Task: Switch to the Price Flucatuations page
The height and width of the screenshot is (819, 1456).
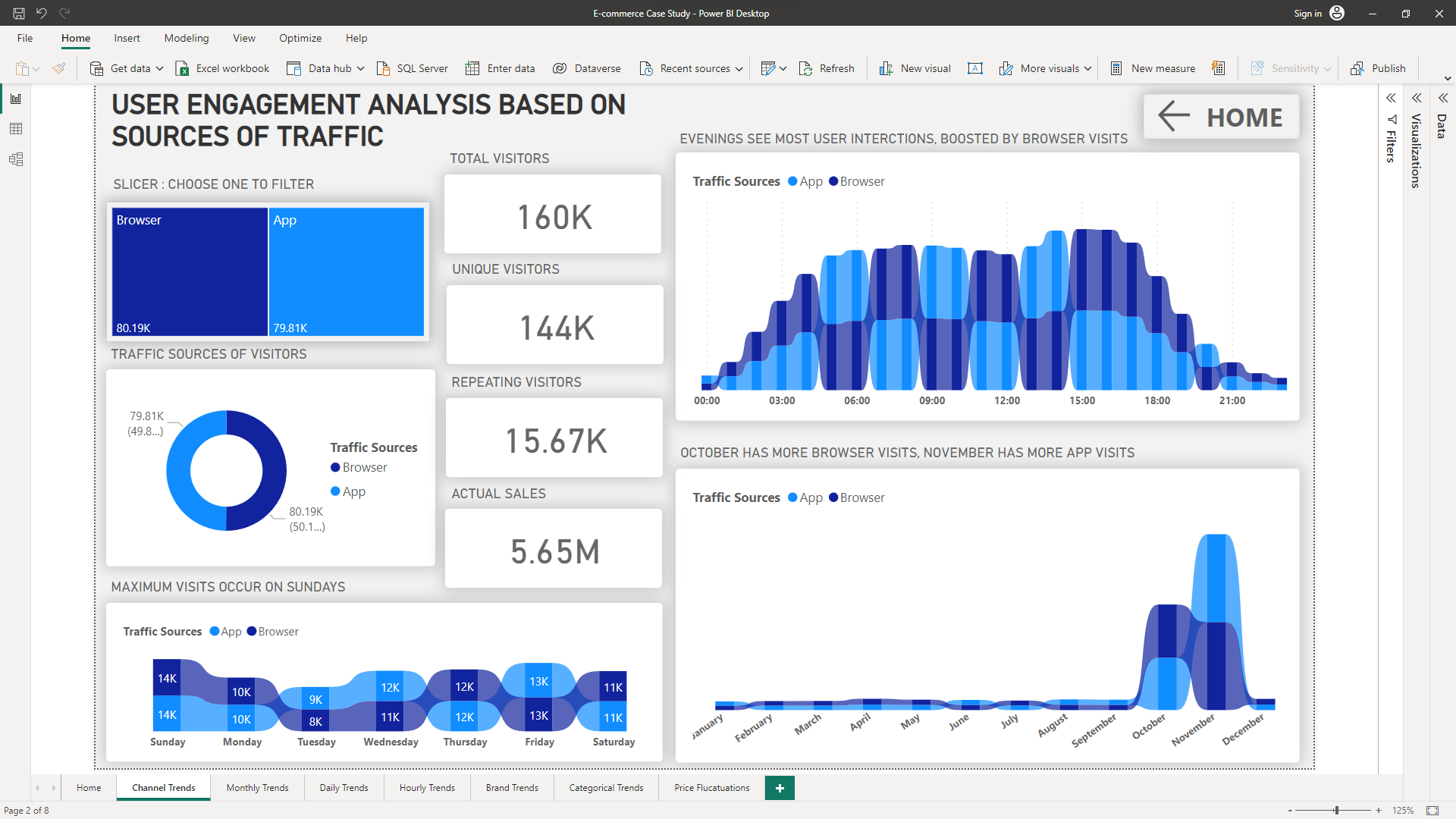Action: coord(711,788)
